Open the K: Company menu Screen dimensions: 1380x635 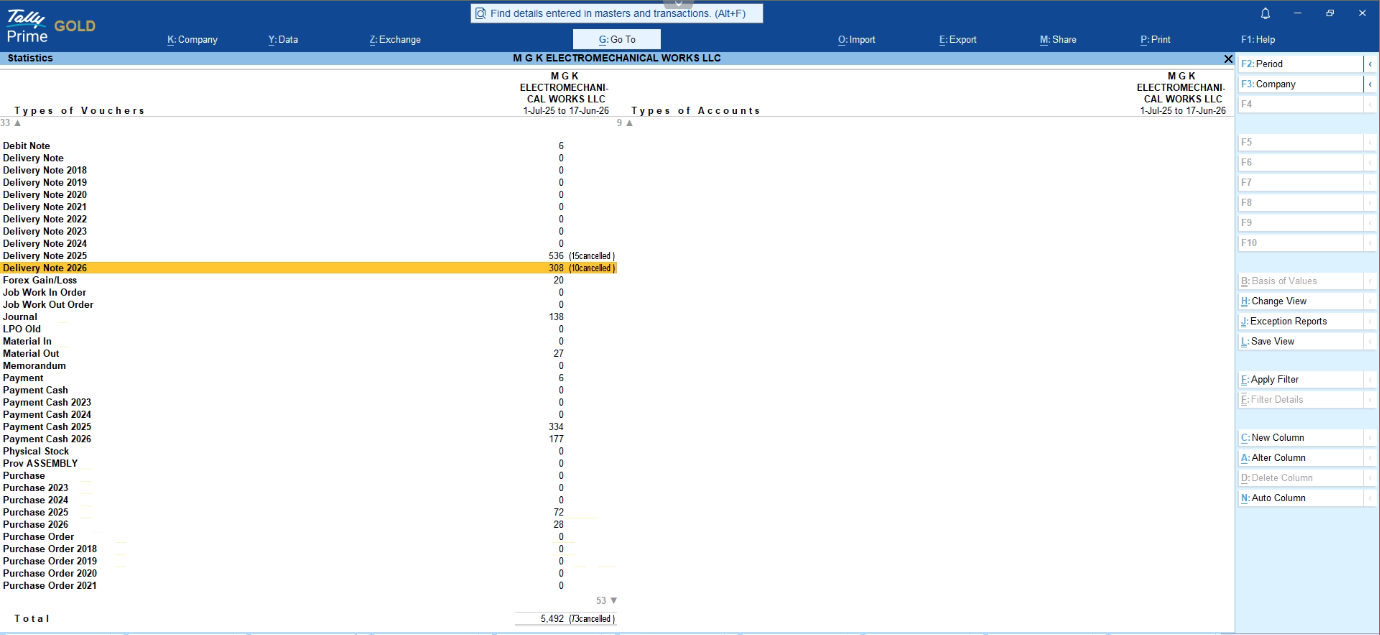click(192, 40)
